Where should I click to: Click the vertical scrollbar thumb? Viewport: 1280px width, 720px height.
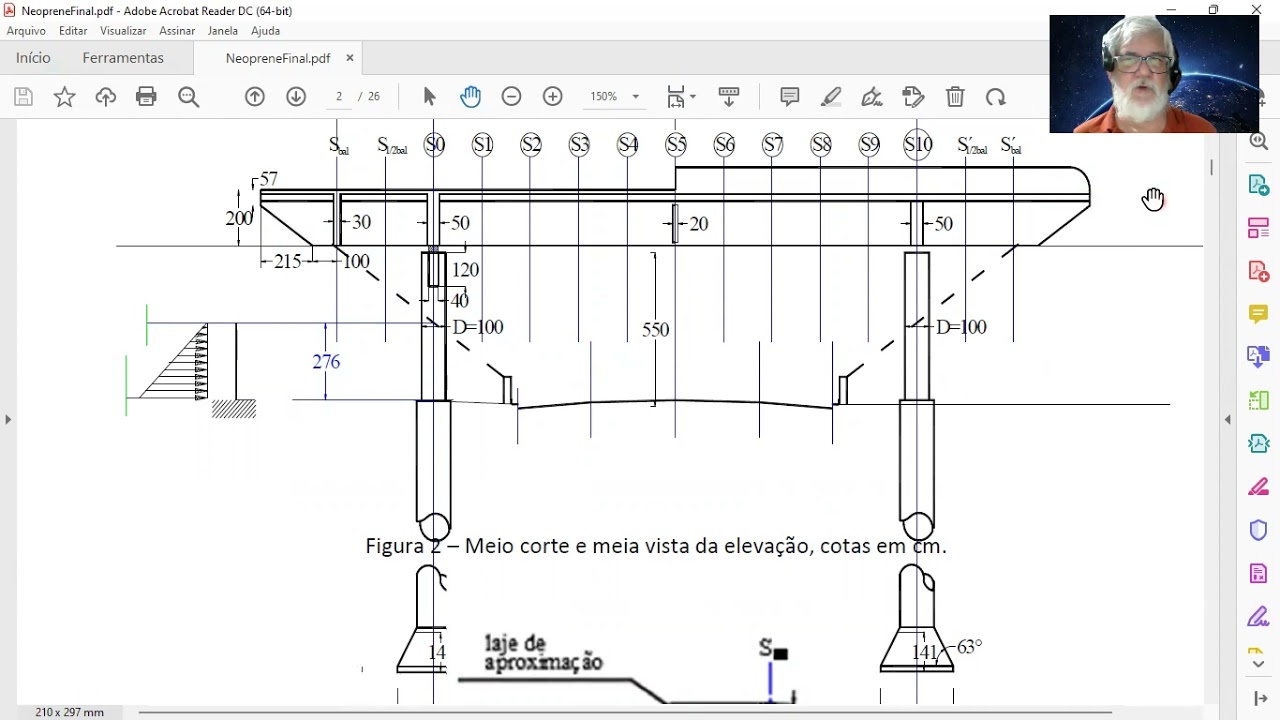coord(1212,167)
